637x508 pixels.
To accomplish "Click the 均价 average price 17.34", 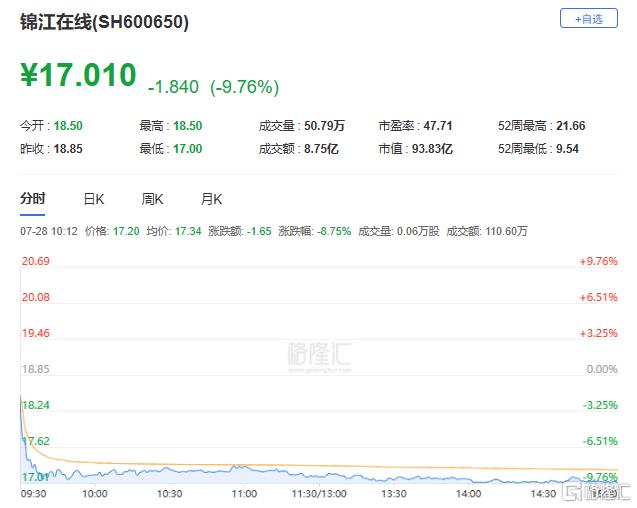I will click(188, 231).
